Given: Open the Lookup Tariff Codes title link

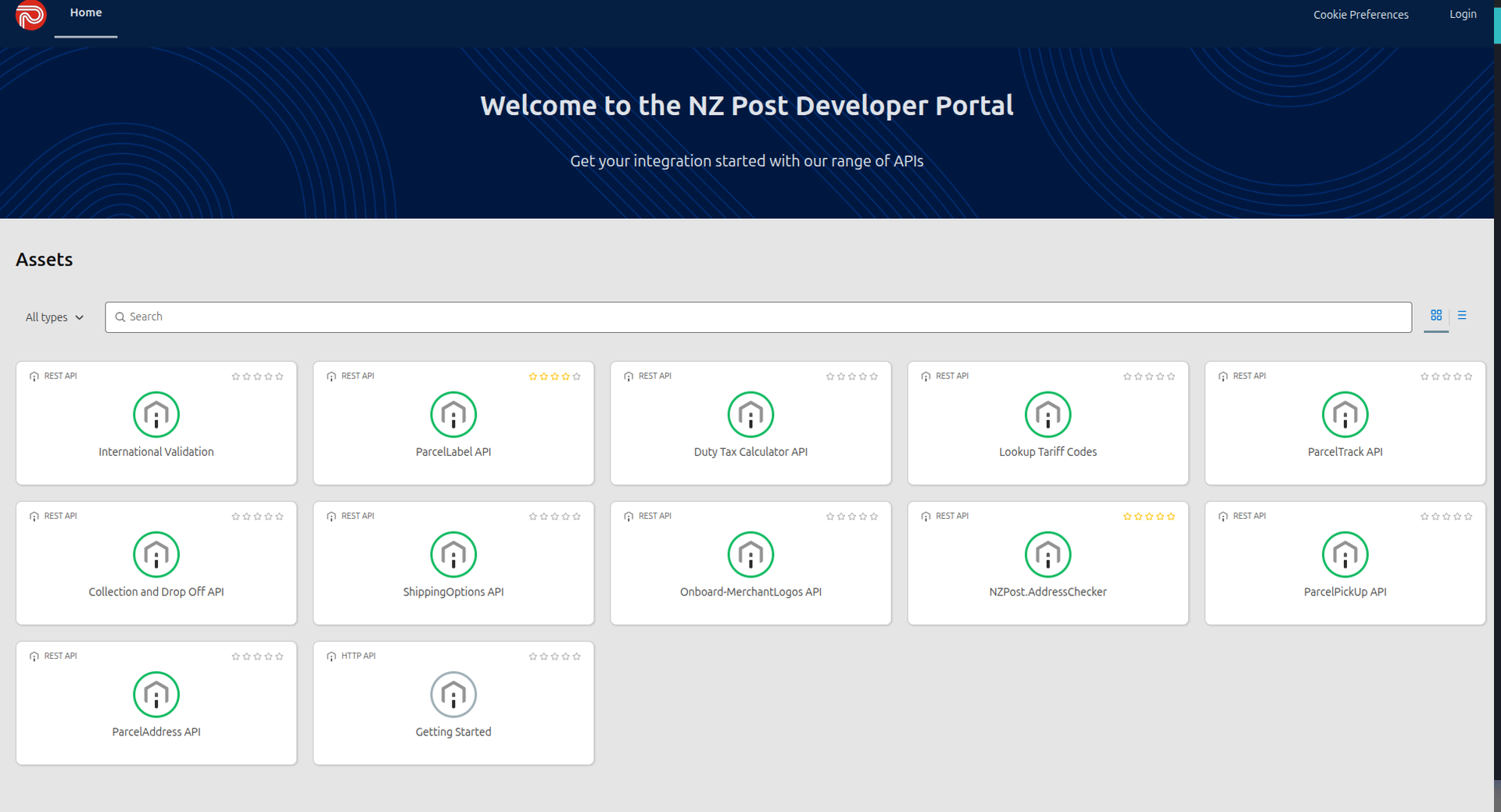Looking at the screenshot, I should point(1048,452).
